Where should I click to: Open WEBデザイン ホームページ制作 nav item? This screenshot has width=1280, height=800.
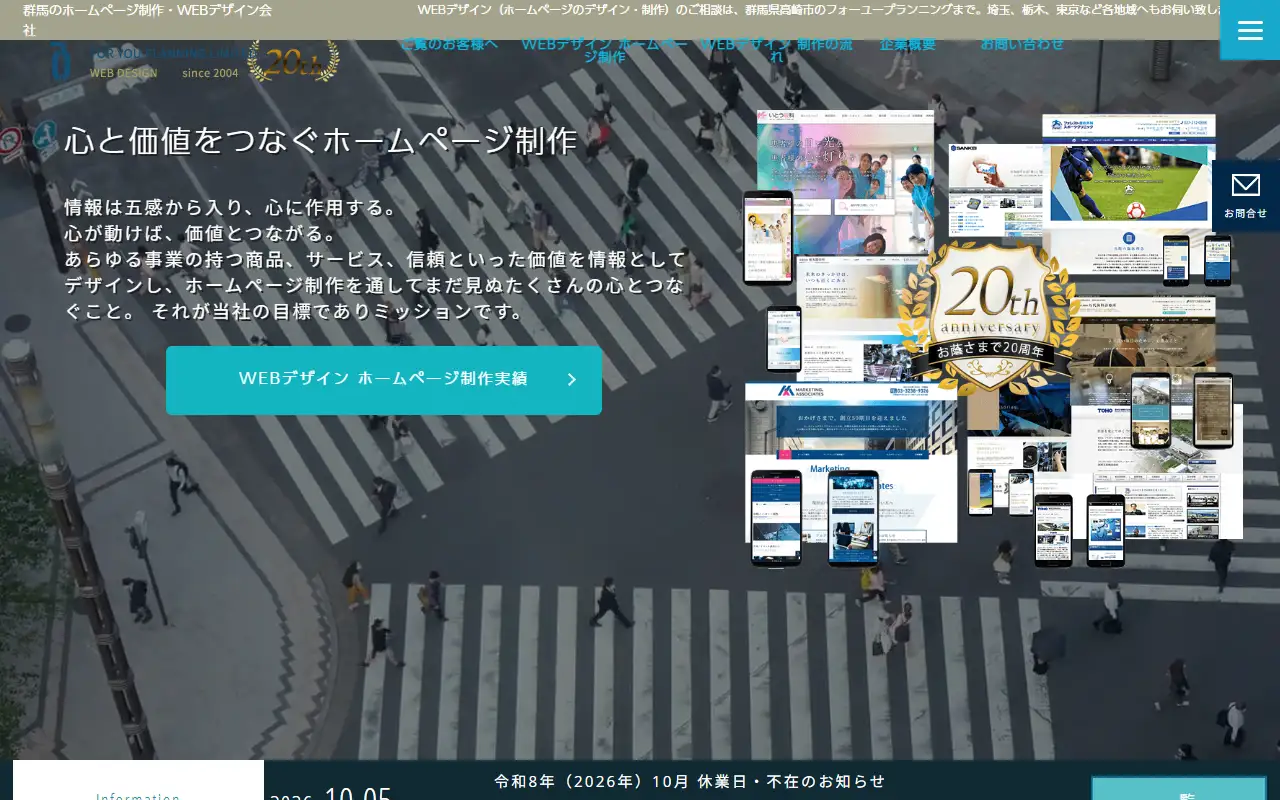[604, 50]
